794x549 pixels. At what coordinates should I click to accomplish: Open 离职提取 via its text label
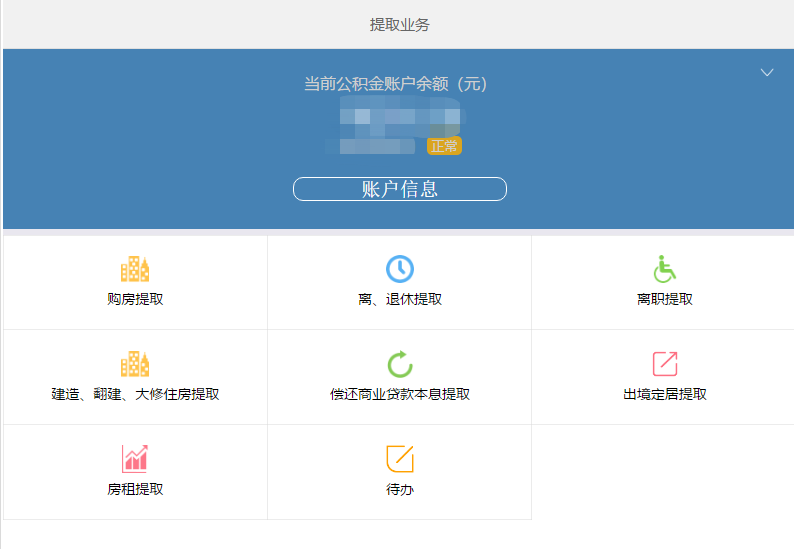(664, 299)
